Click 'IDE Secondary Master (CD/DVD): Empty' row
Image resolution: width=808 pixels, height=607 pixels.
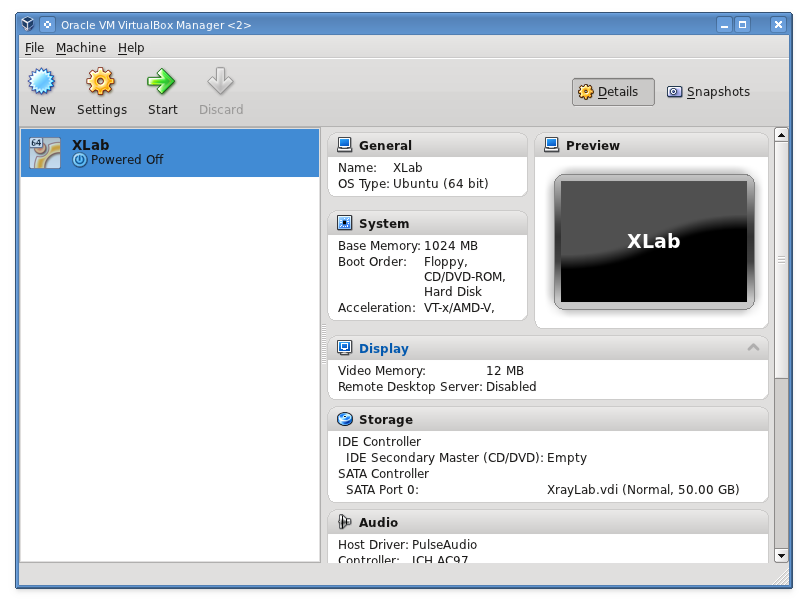(x=466, y=458)
